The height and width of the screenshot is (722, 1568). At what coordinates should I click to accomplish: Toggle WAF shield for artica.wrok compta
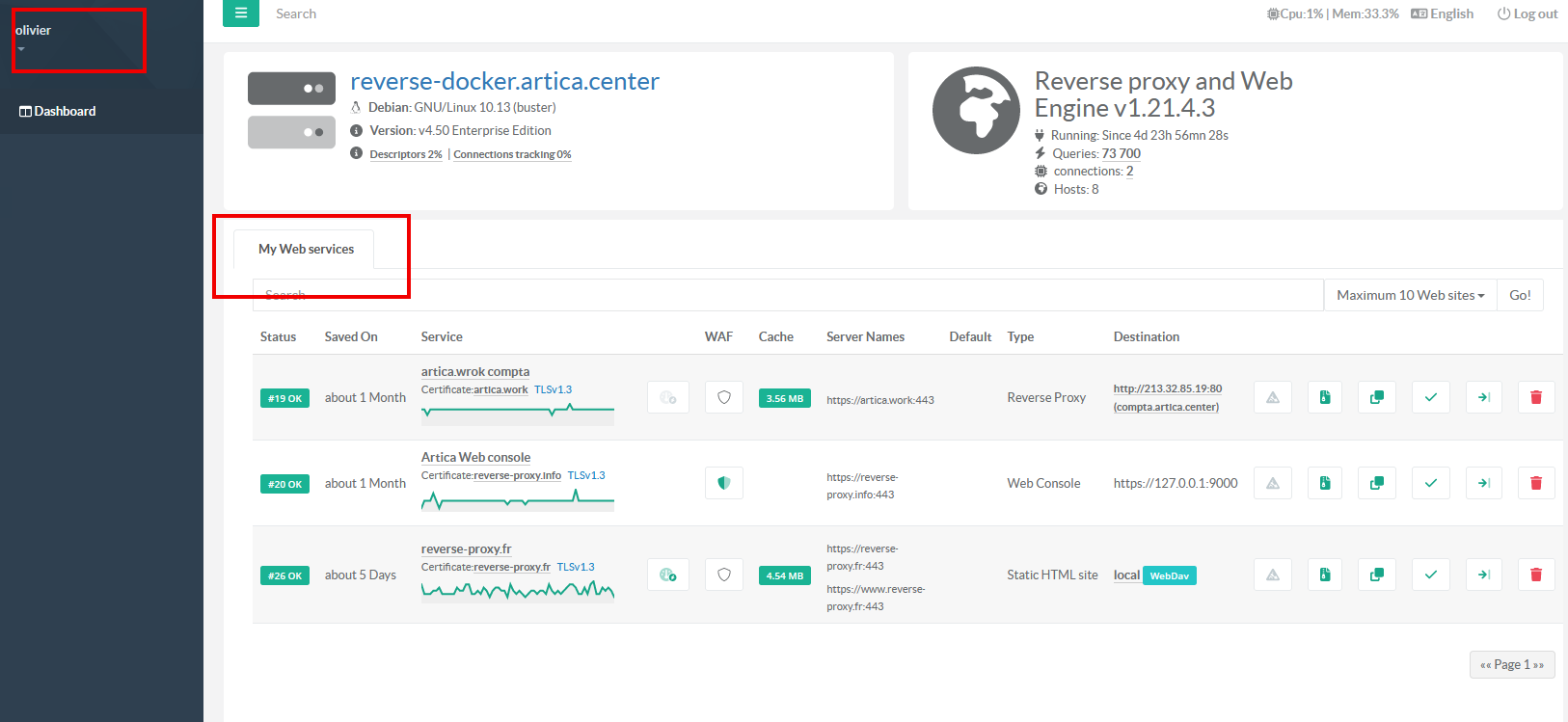click(x=723, y=397)
